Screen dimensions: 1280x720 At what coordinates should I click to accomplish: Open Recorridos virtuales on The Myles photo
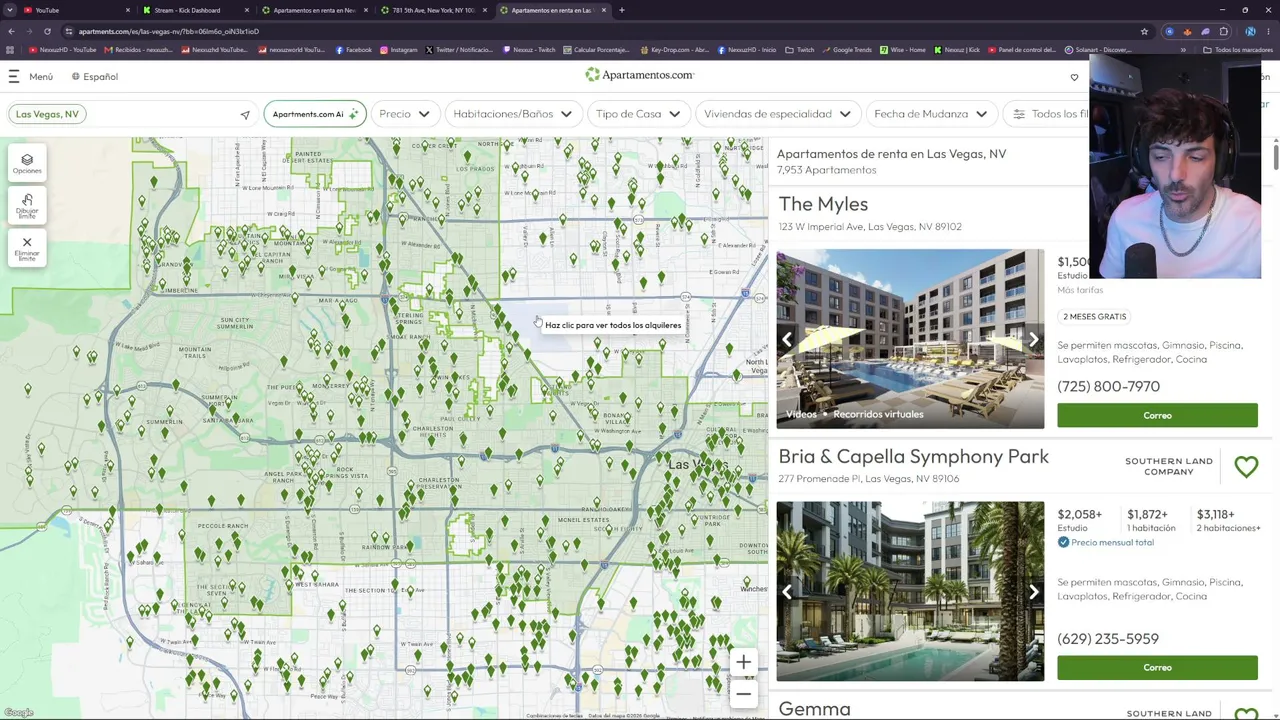pos(878,414)
